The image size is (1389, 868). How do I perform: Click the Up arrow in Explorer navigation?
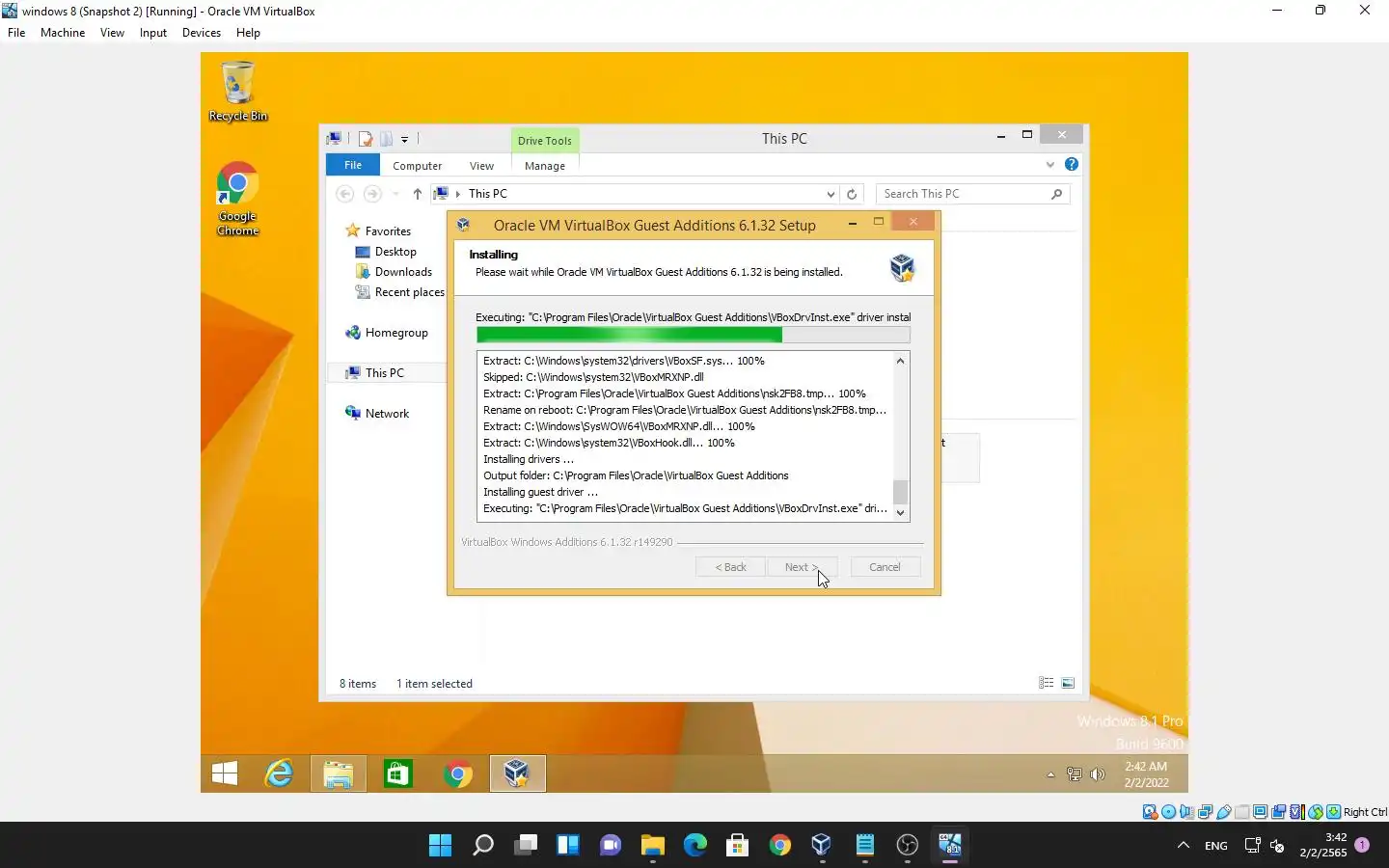coord(418,194)
